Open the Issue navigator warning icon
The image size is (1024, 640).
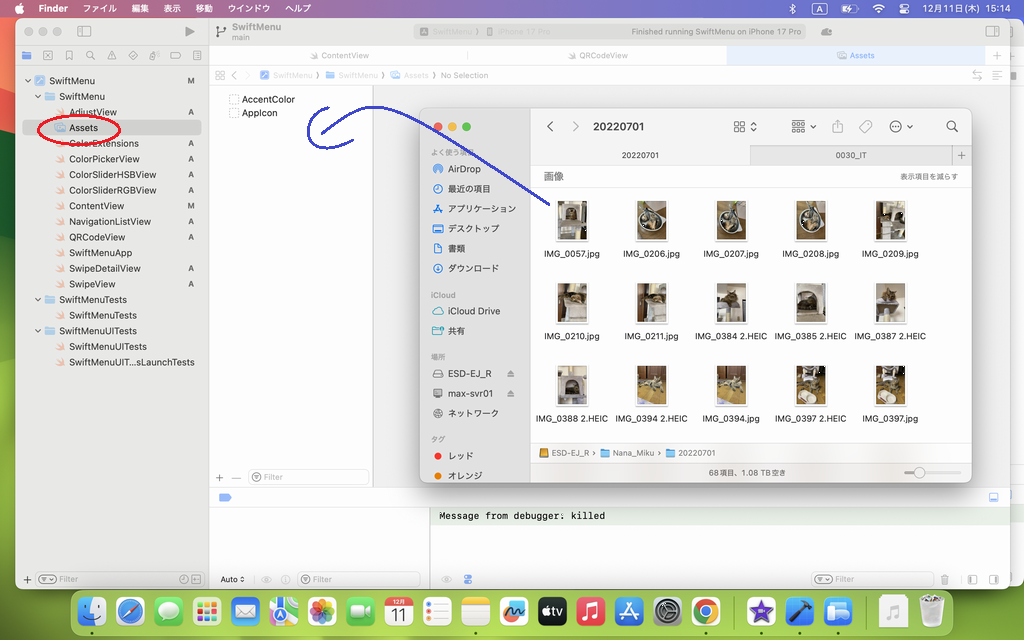pyautogui.click(x=112, y=55)
